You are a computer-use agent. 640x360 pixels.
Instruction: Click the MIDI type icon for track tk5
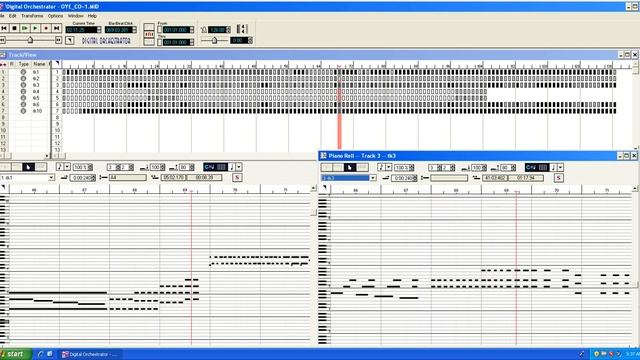(x=23, y=98)
